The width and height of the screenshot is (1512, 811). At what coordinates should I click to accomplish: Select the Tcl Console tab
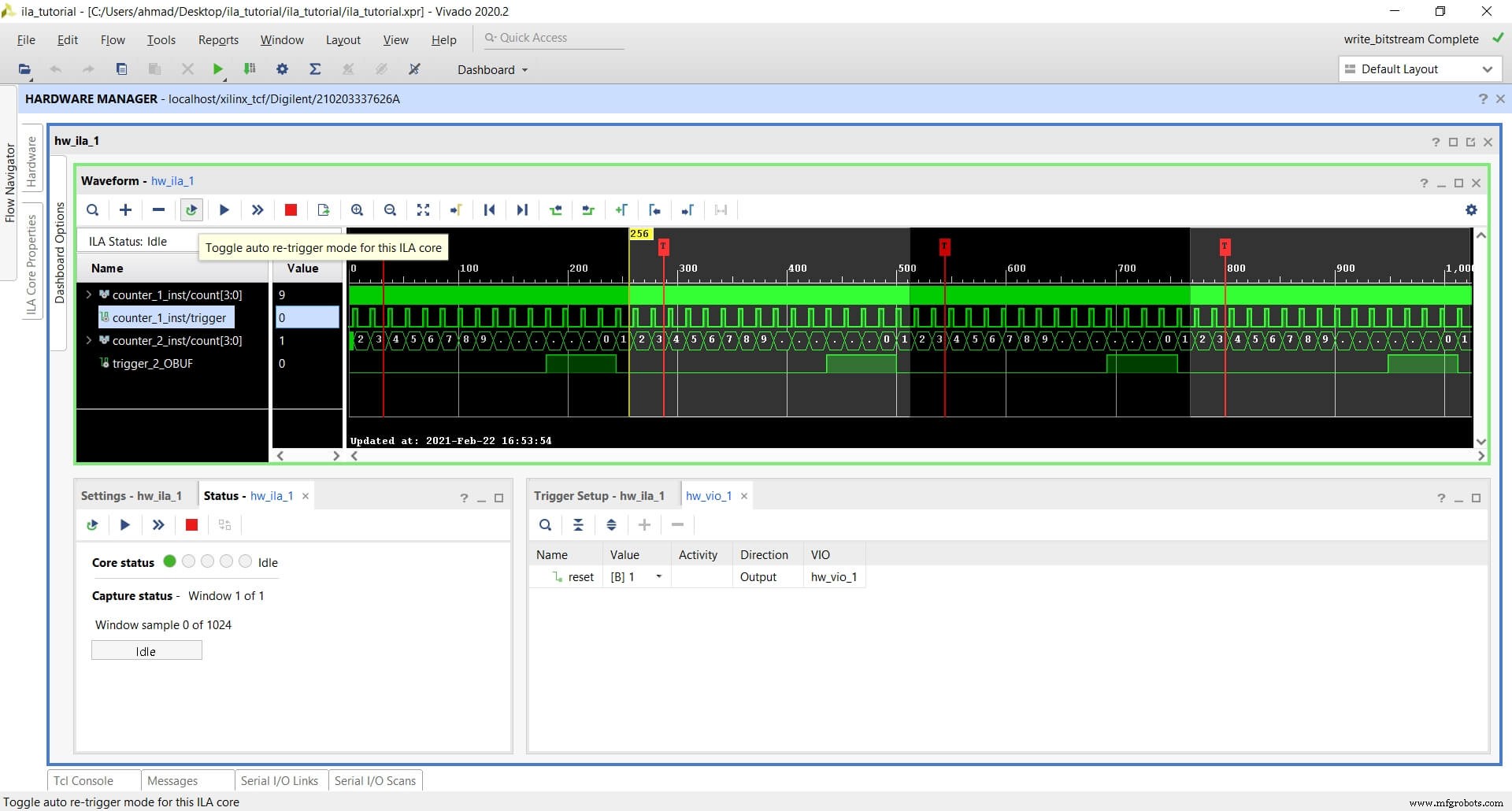(x=85, y=780)
